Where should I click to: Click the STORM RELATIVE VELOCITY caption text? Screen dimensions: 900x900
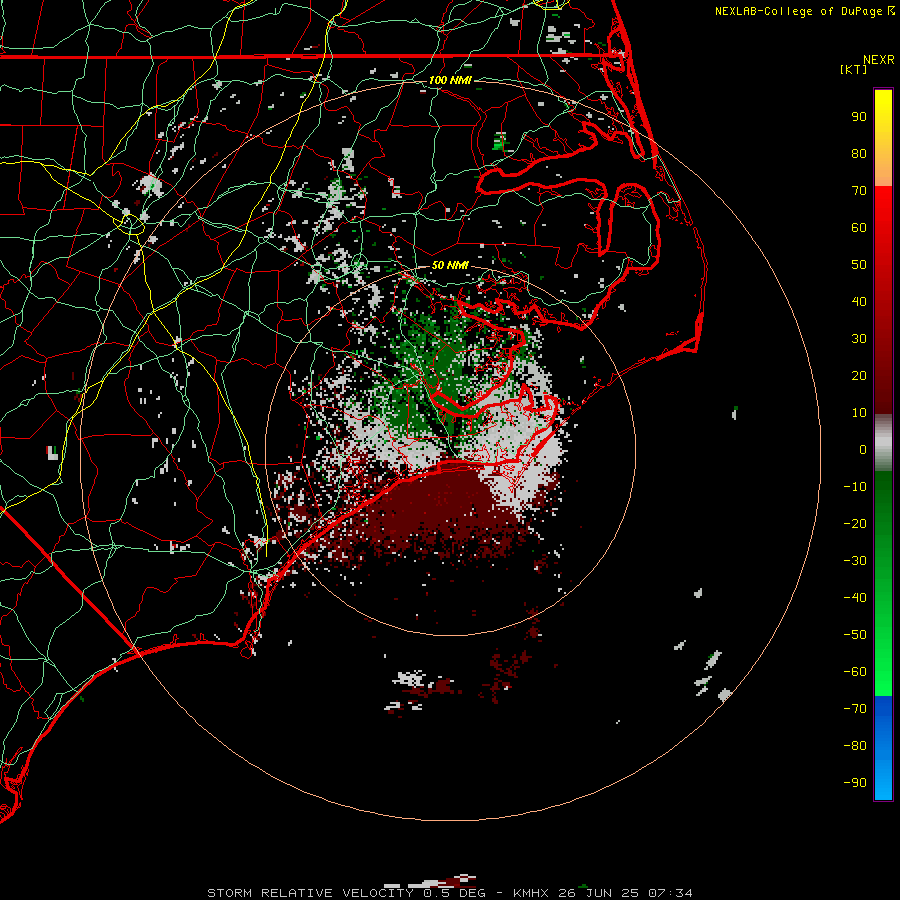point(312,893)
